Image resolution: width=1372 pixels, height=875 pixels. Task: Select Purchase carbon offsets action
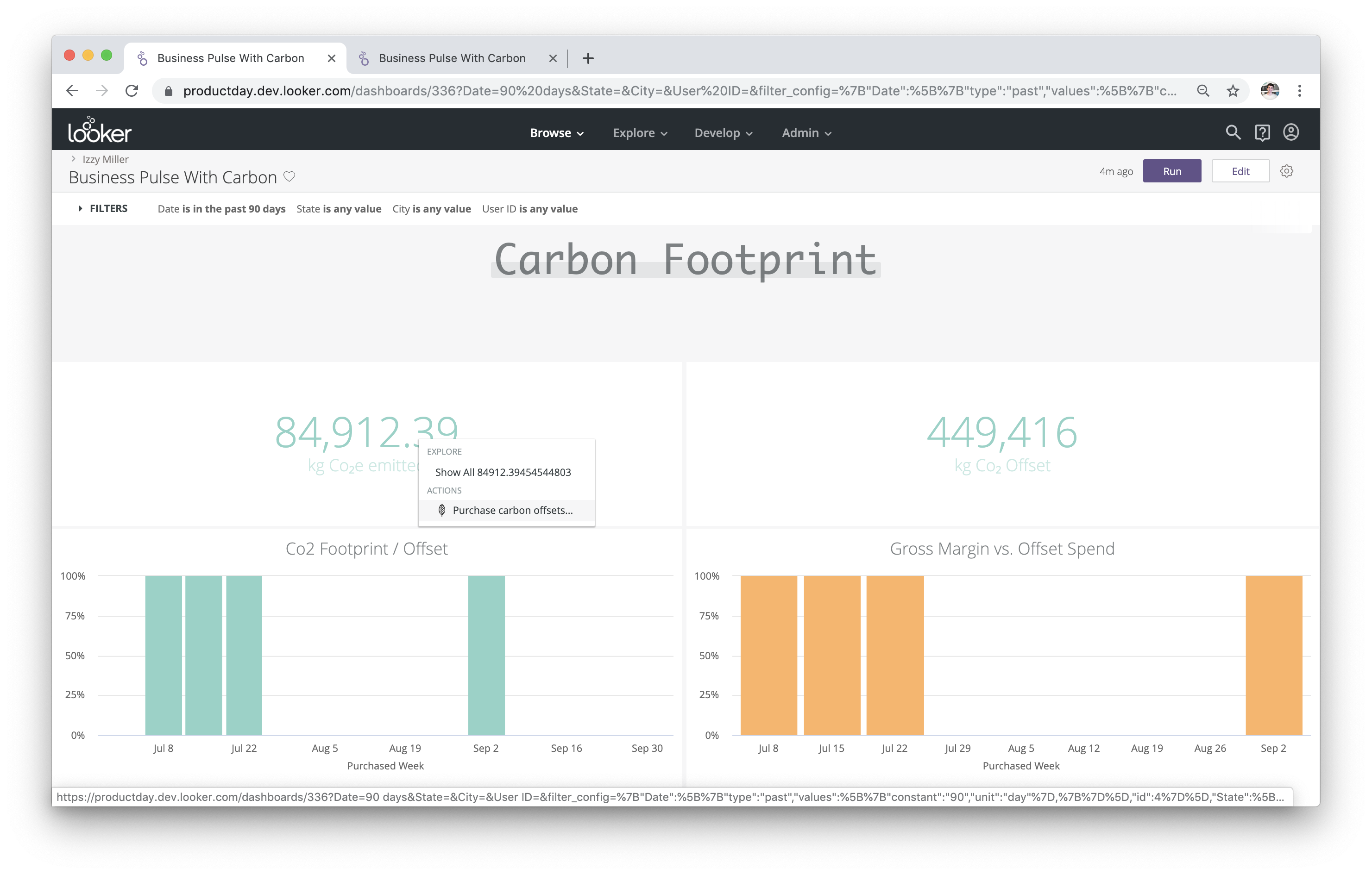[512, 510]
